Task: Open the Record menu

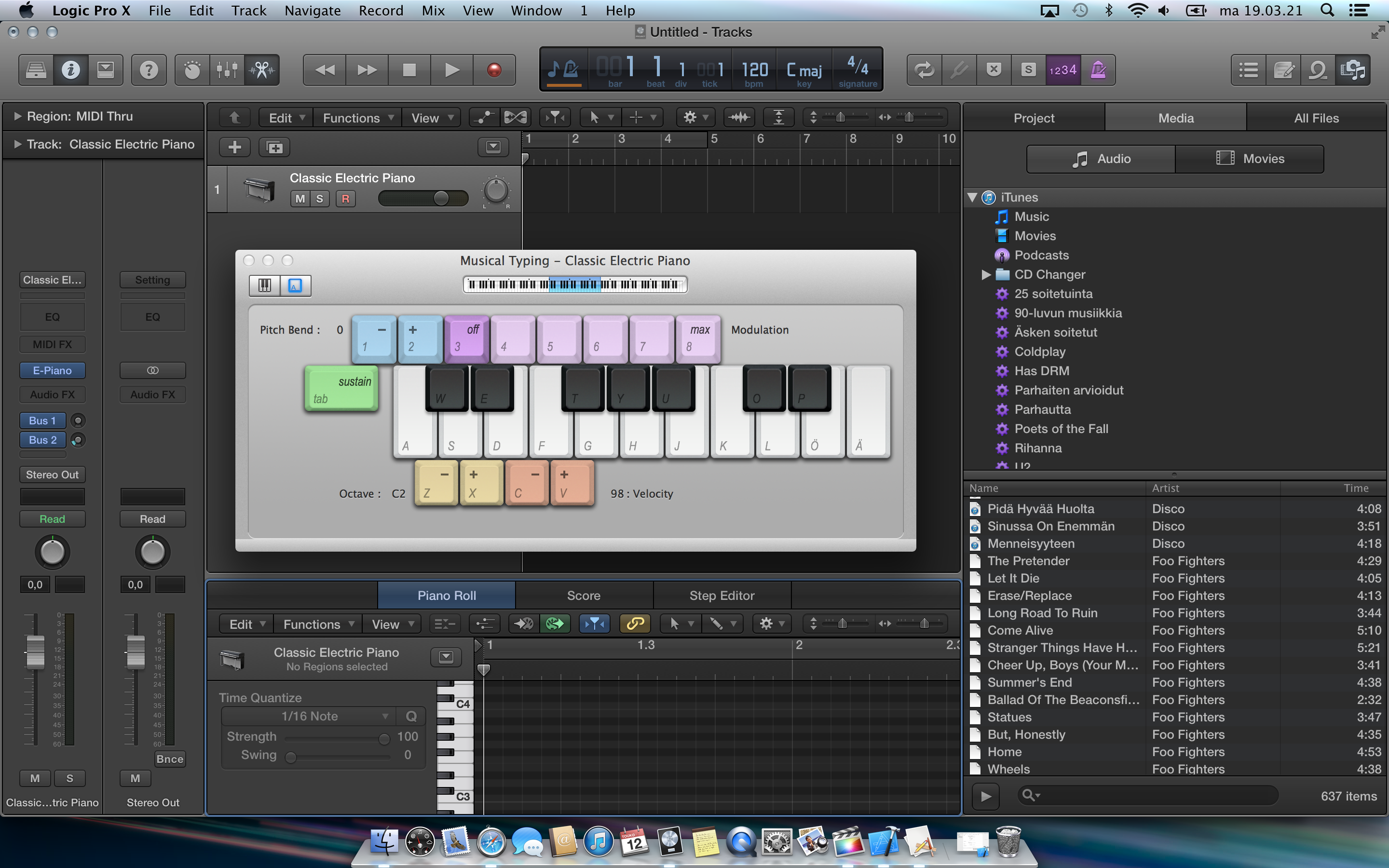Action: click(381, 11)
